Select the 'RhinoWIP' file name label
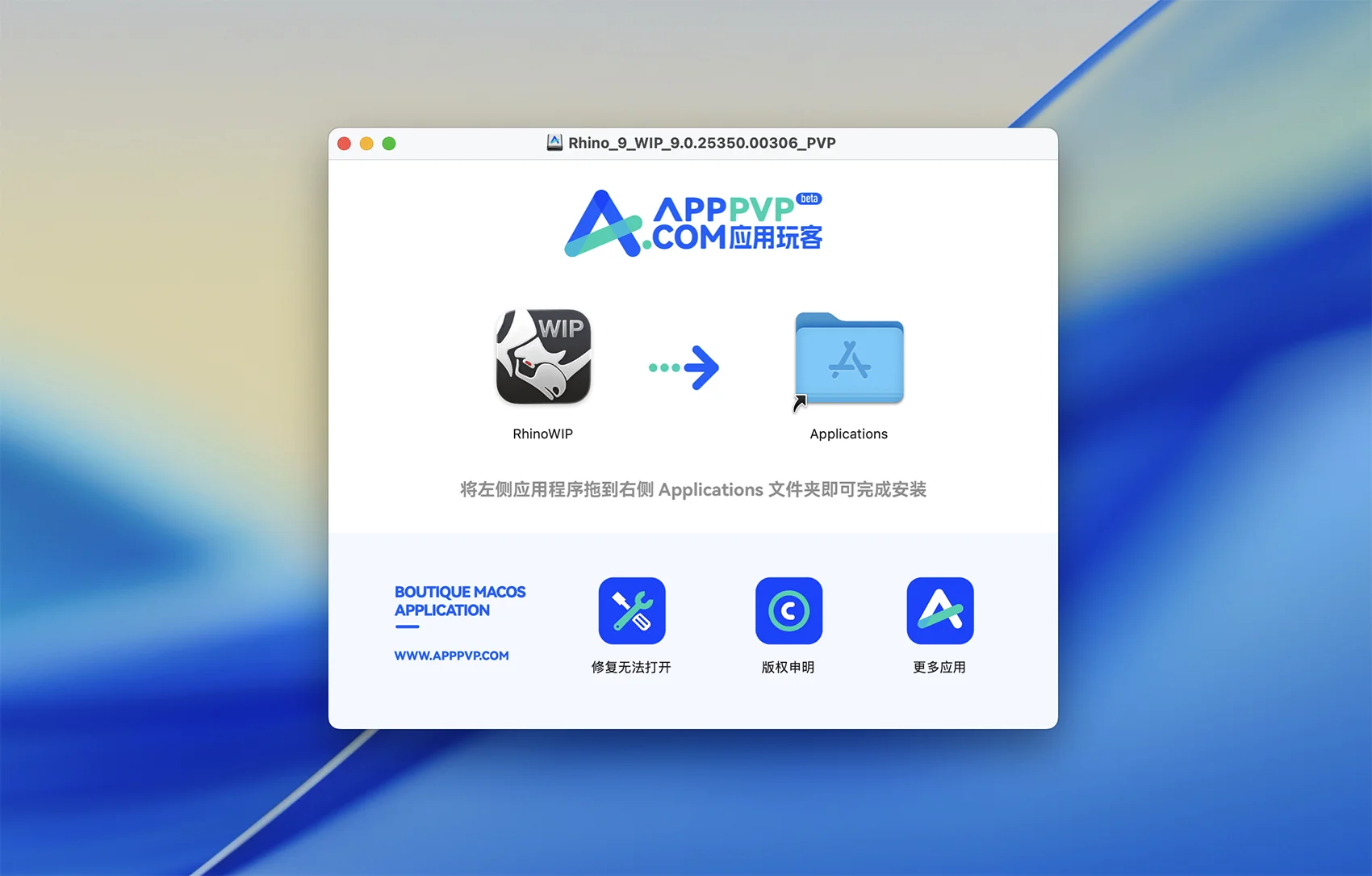 click(x=543, y=434)
